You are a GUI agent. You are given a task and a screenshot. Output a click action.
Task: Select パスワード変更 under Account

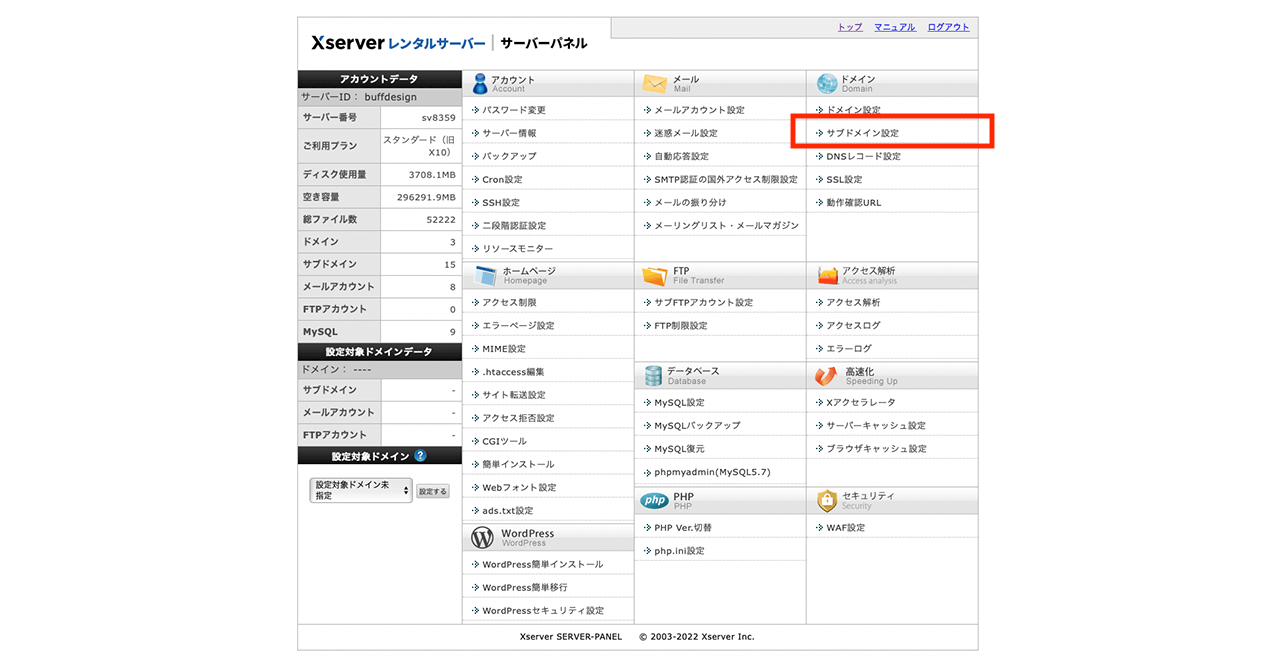[x=514, y=110]
